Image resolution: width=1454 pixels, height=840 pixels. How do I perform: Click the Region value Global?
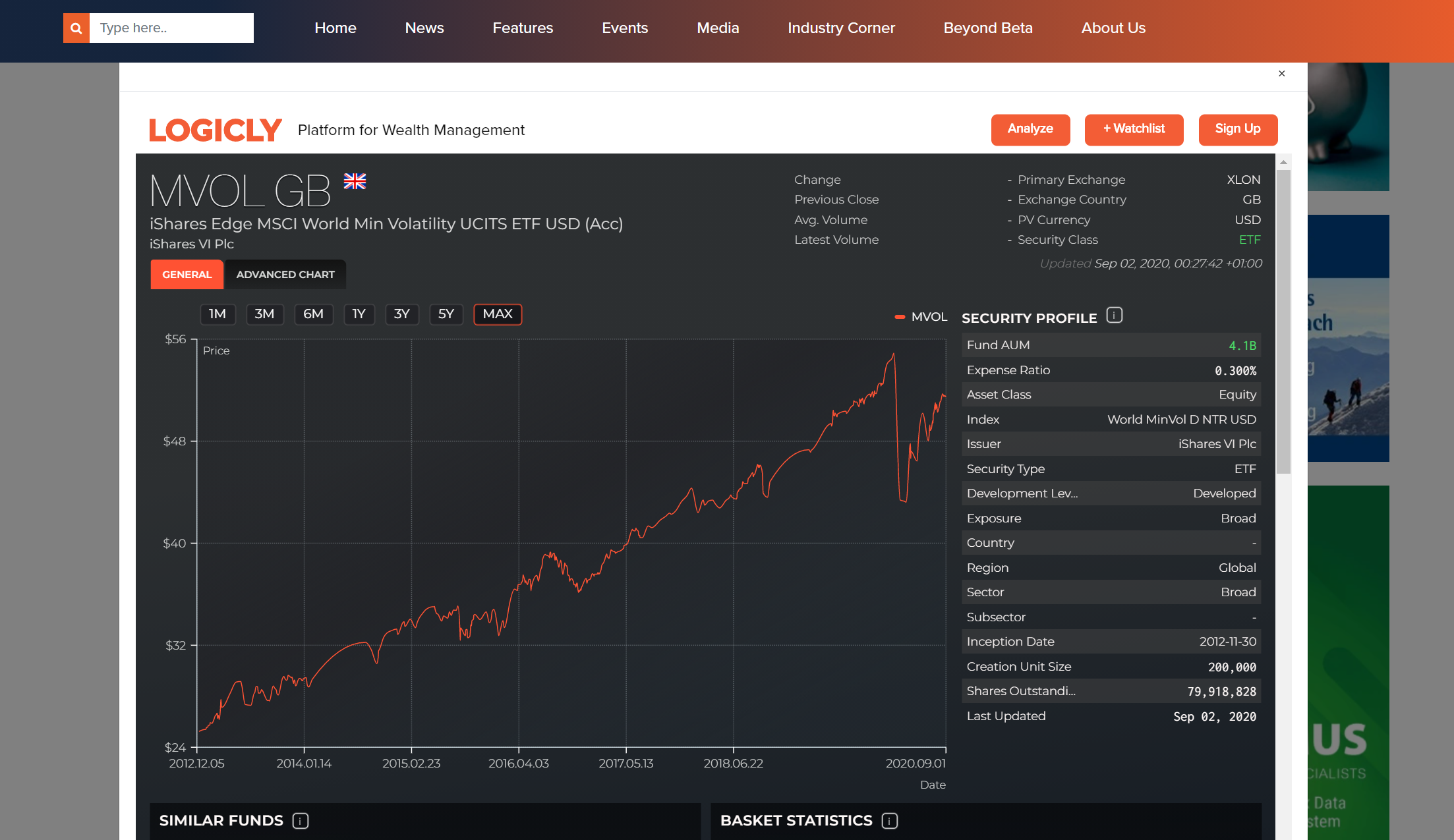1237,568
